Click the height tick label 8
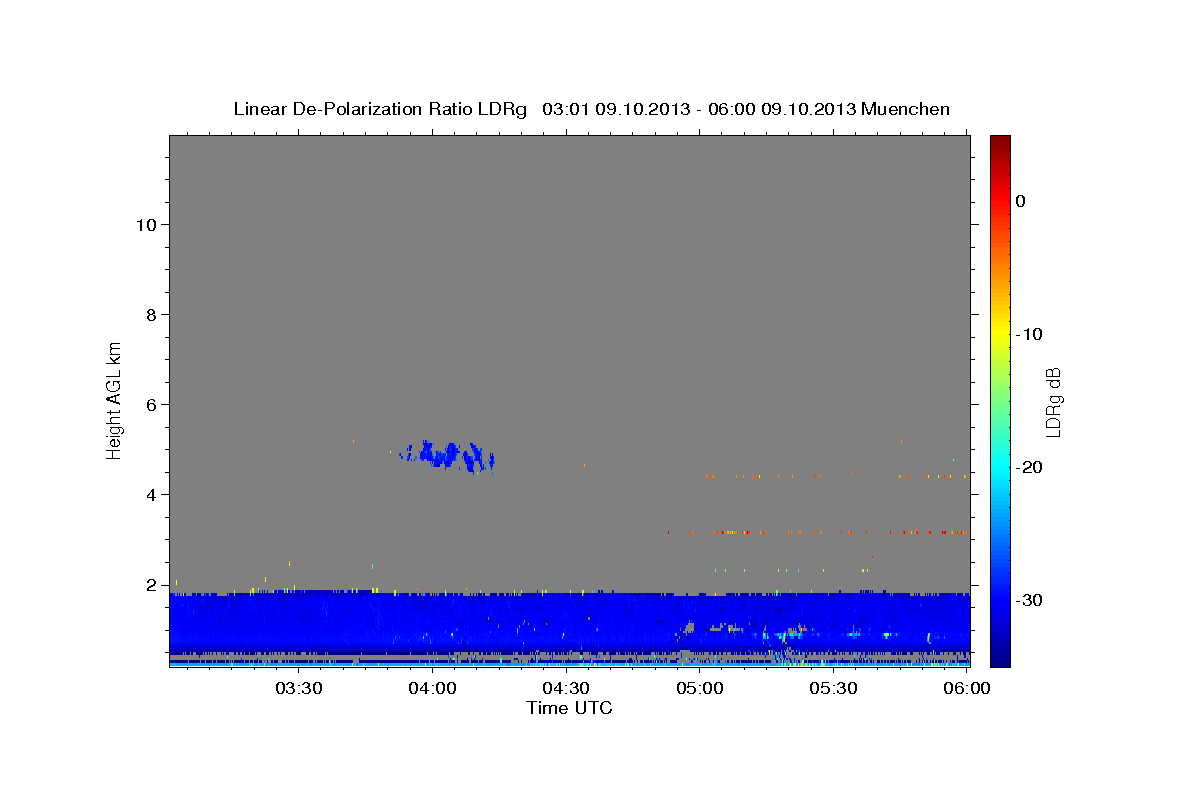This screenshot has height=800, width=1200. 151,315
